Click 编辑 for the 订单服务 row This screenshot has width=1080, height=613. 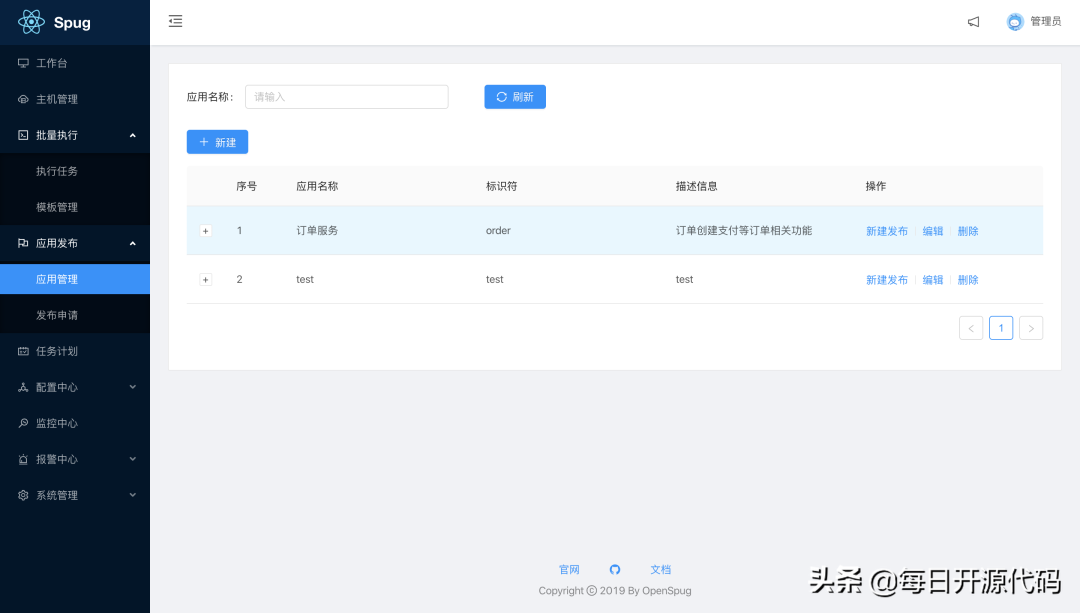(x=933, y=231)
